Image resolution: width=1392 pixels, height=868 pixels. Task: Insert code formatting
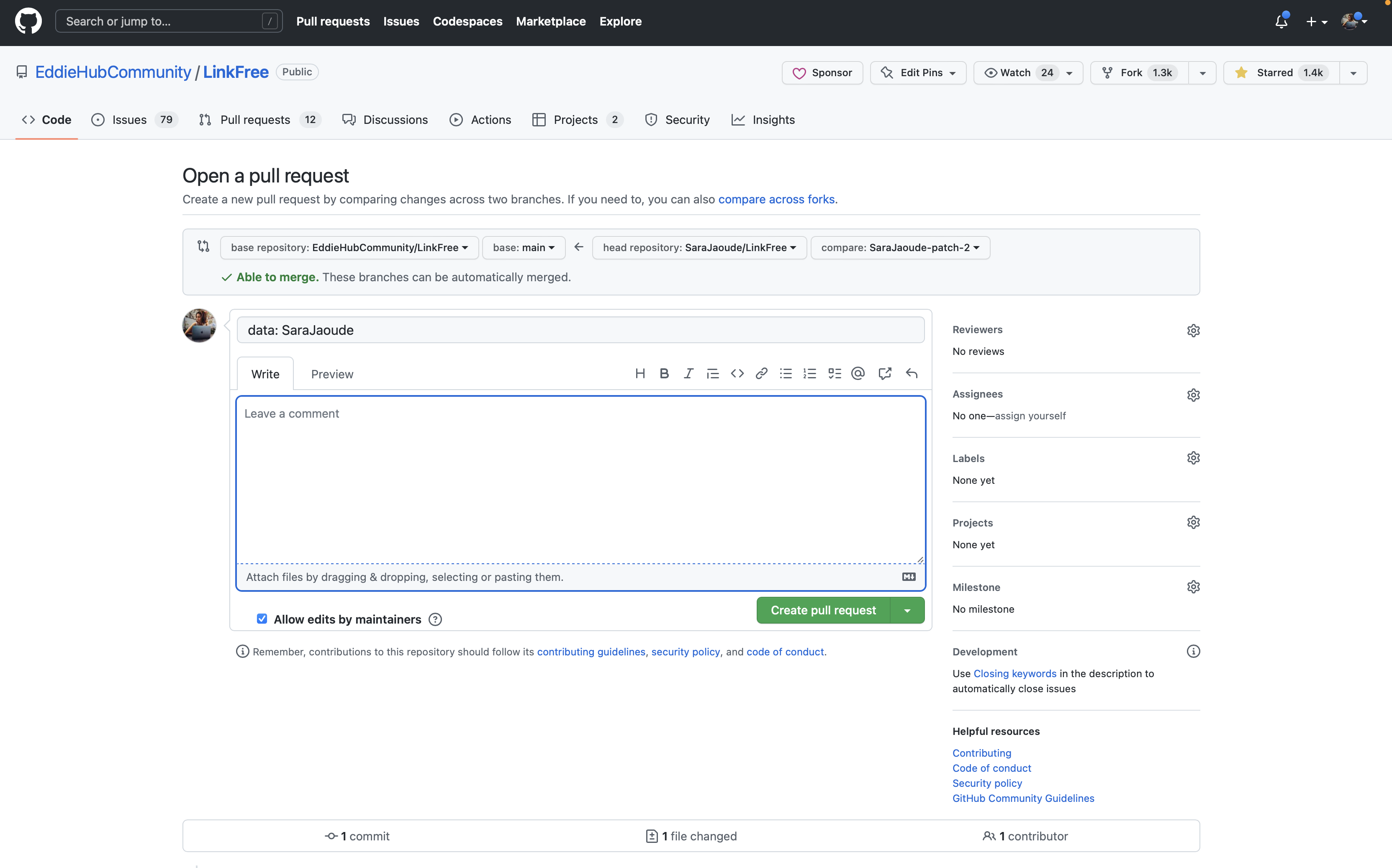pyautogui.click(x=737, y=374)
